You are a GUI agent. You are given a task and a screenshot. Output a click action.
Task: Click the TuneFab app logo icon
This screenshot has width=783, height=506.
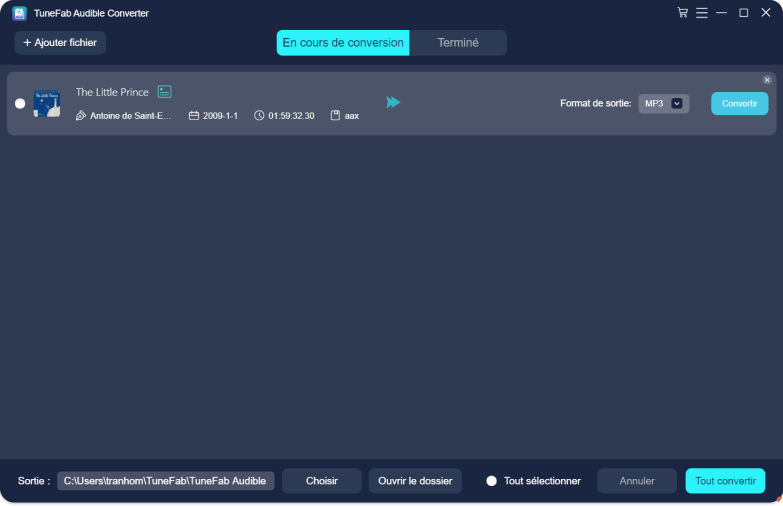click(x=19, y=13)
